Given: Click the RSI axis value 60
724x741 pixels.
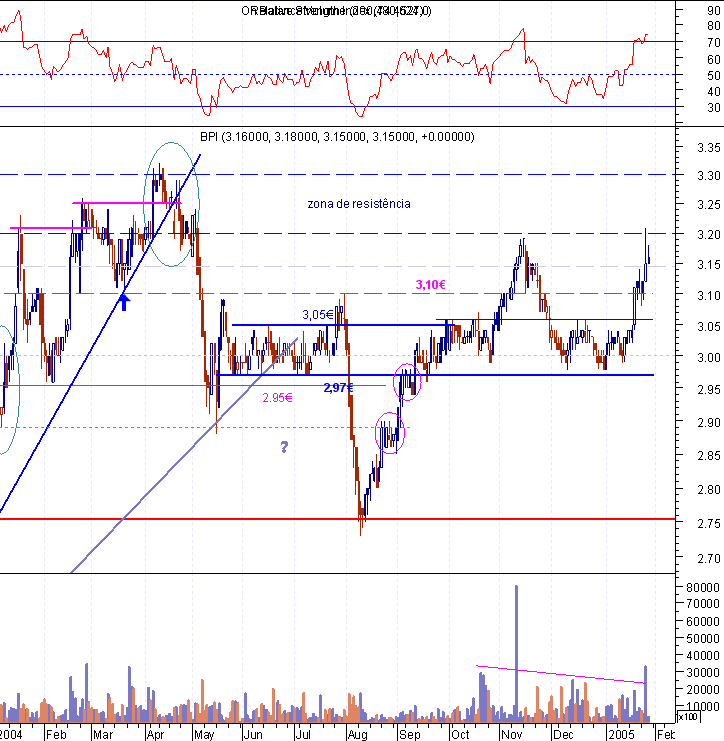Looking at the screenshot, I should click(x=714, y=60).
